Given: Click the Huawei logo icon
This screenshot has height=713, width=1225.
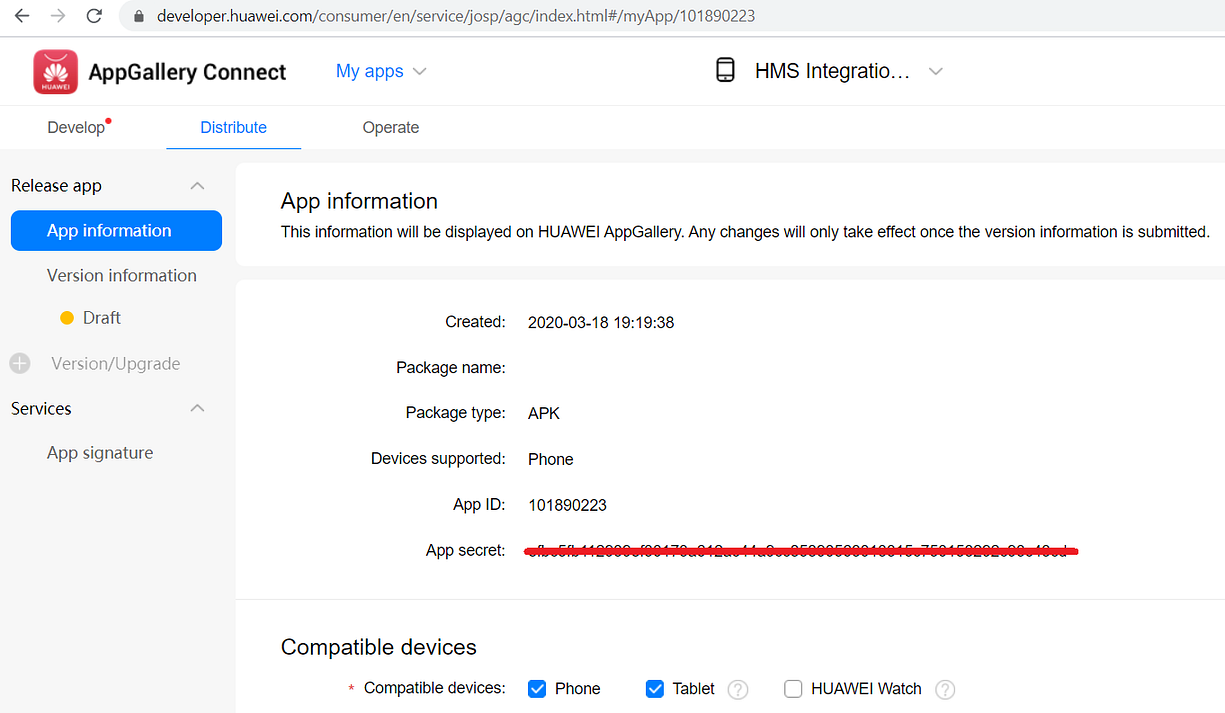Looking at the screenshot, I should [55, 72].
